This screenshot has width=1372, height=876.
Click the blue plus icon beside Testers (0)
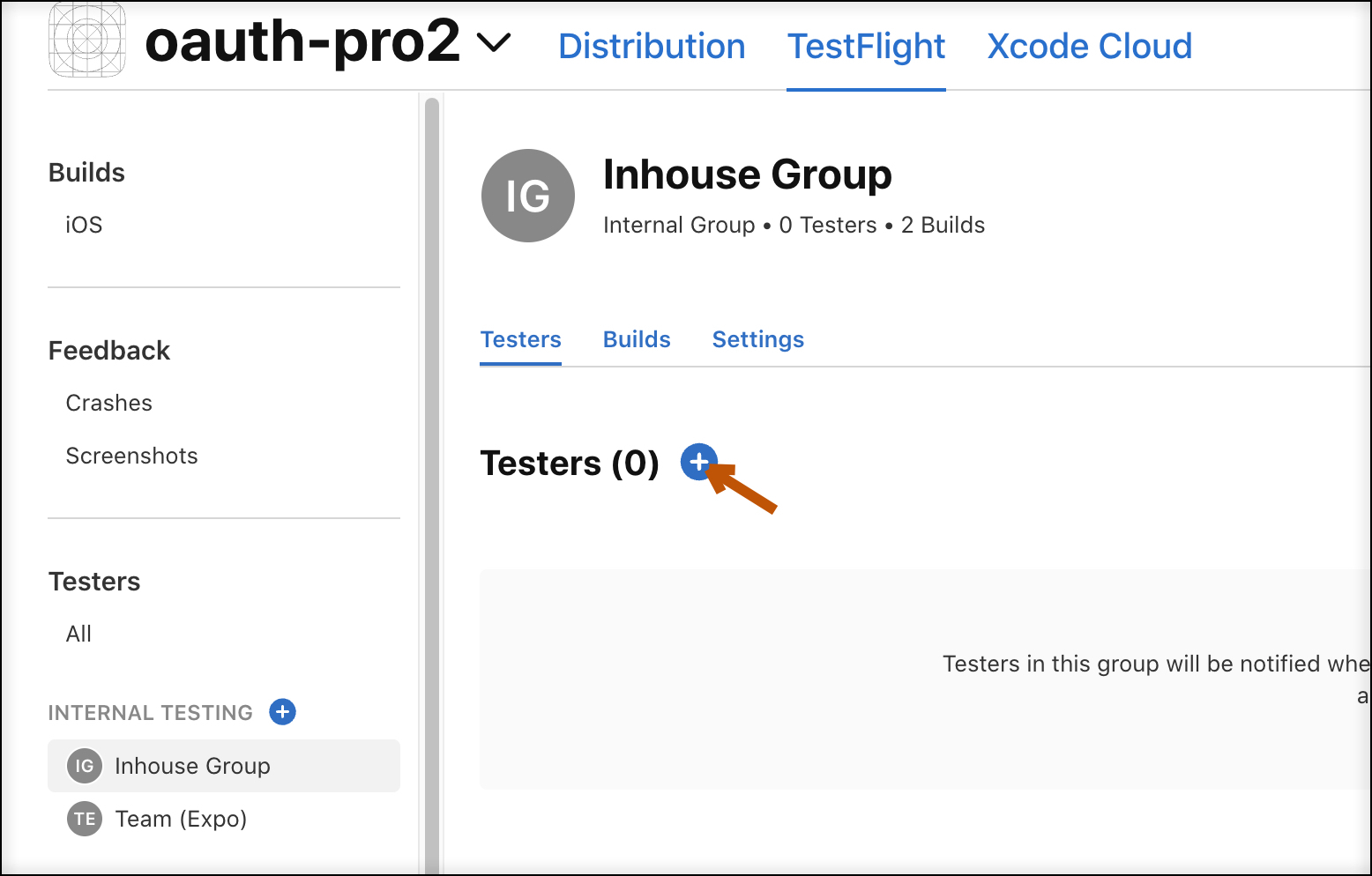pos(698,462)
